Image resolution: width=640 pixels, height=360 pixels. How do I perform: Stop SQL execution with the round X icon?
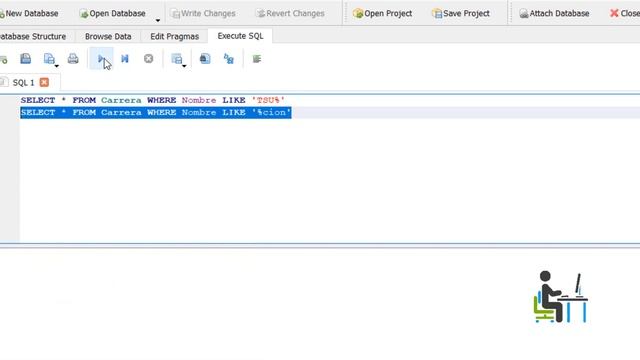(149, 59)
